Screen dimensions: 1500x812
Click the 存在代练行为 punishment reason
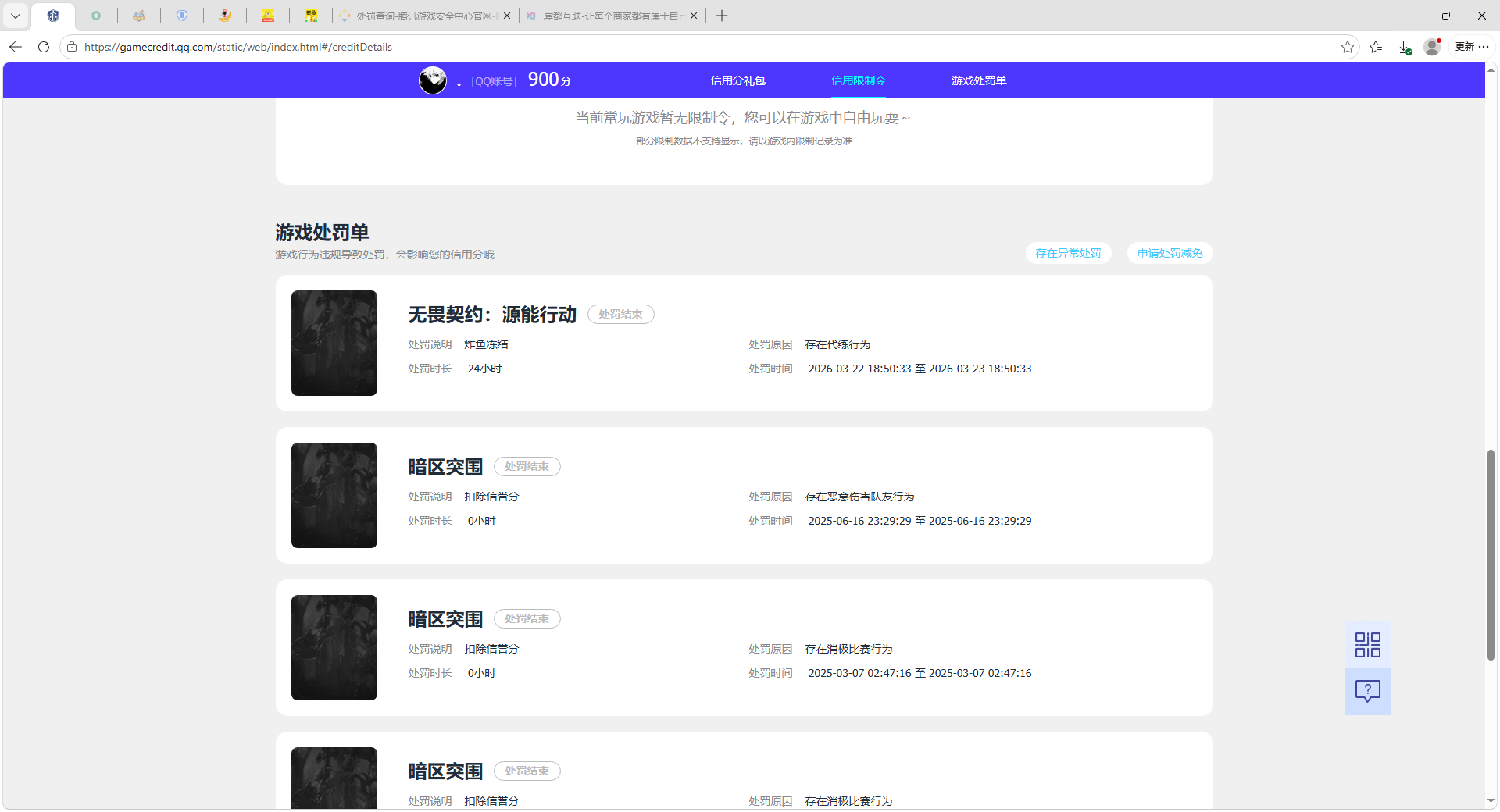tap(837, 344)
